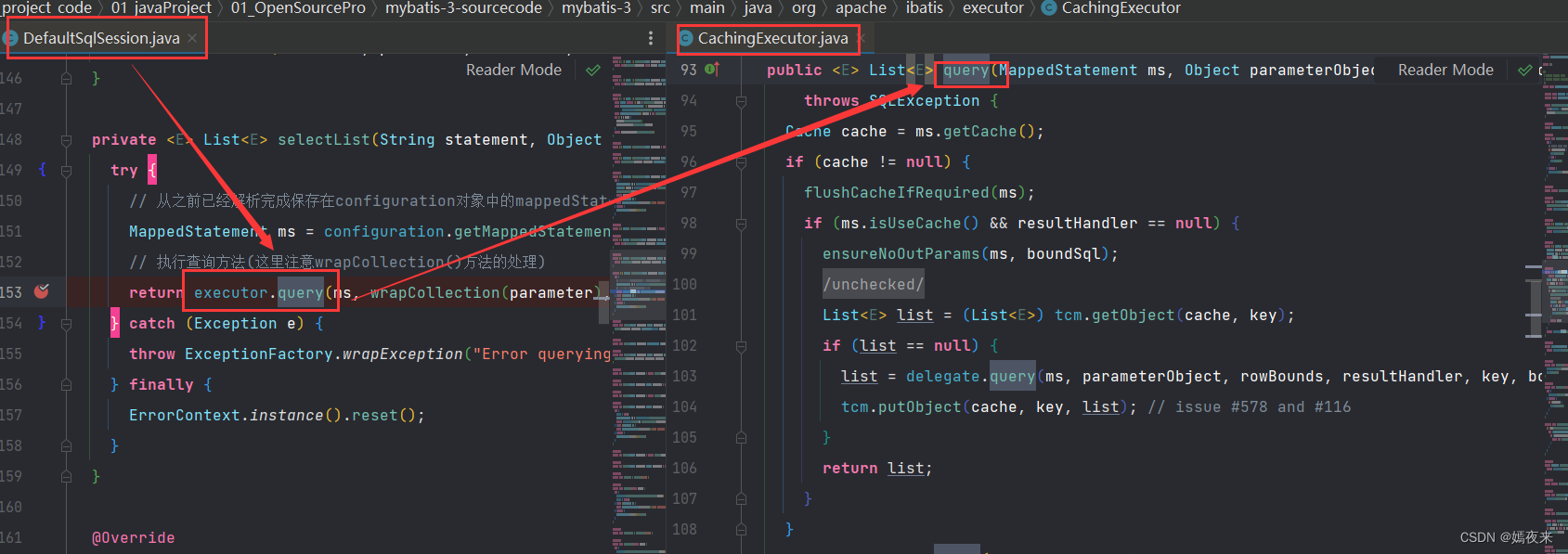Click ms.getCache() on line 95
Screen dimensions: 1568x554
pos(975,131)
